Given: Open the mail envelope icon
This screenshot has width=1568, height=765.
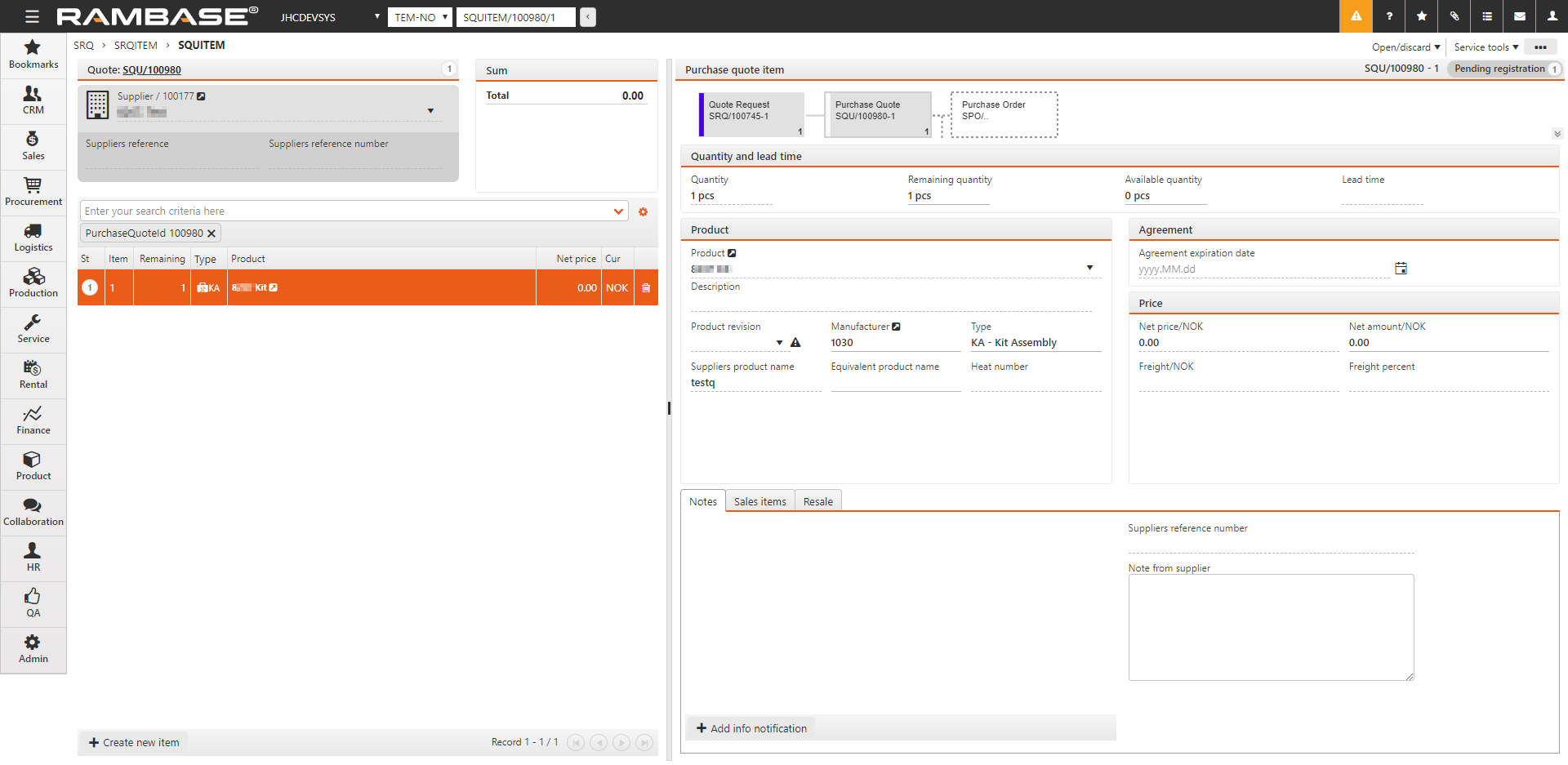Looking at the screenshot, I should click(1519, 16).
